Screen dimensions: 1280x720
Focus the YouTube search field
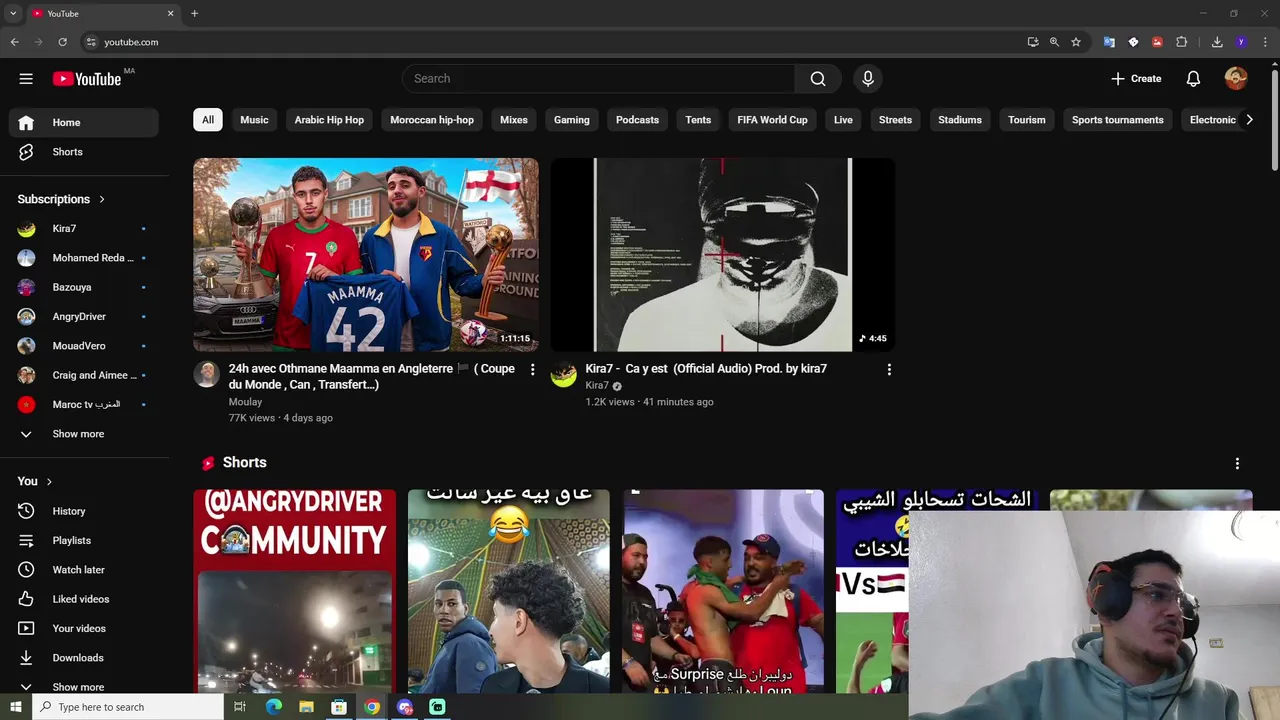pos(598,79)
